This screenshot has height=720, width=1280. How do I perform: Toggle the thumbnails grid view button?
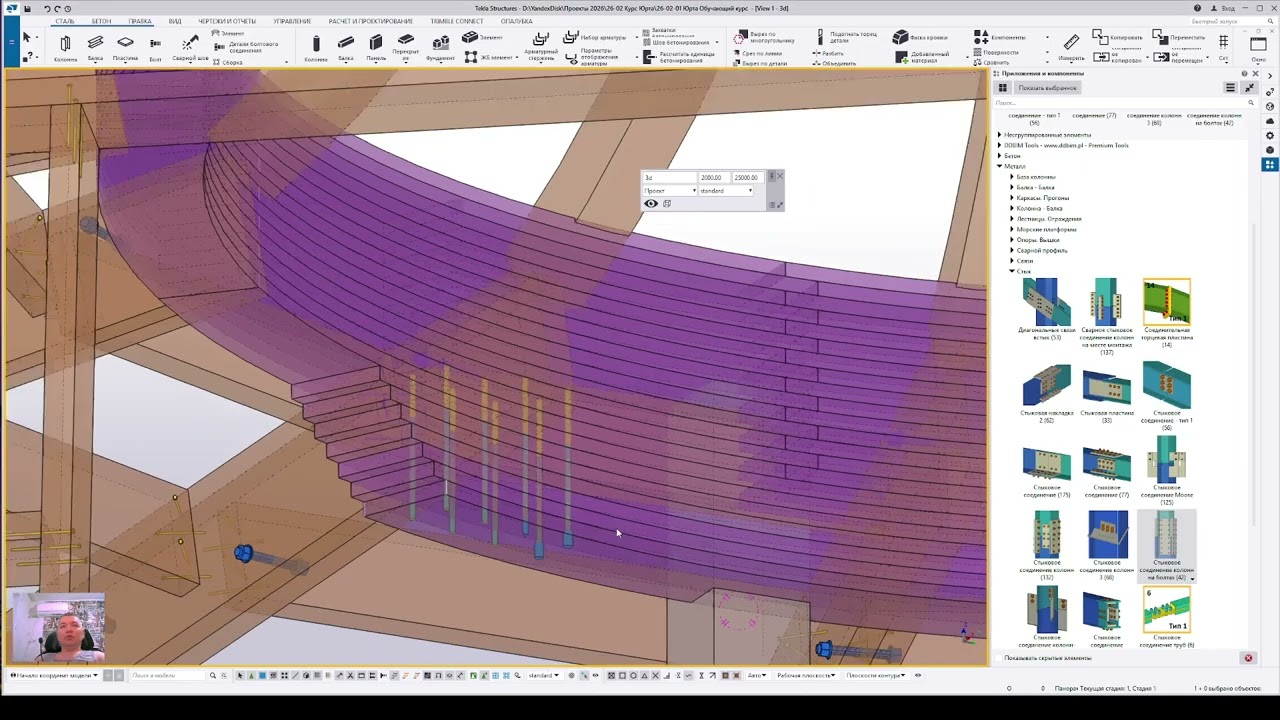(x=1003, y=88)
